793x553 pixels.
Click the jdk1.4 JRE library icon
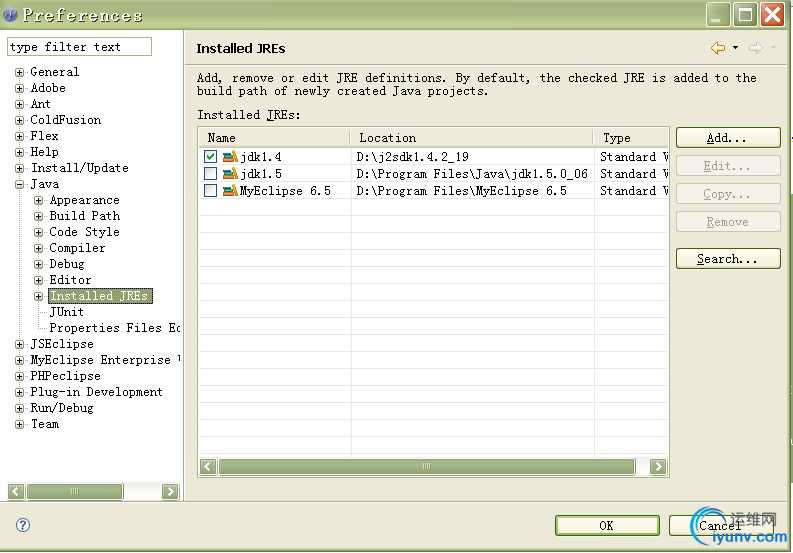pyautogui.click(x=230, y=157)
